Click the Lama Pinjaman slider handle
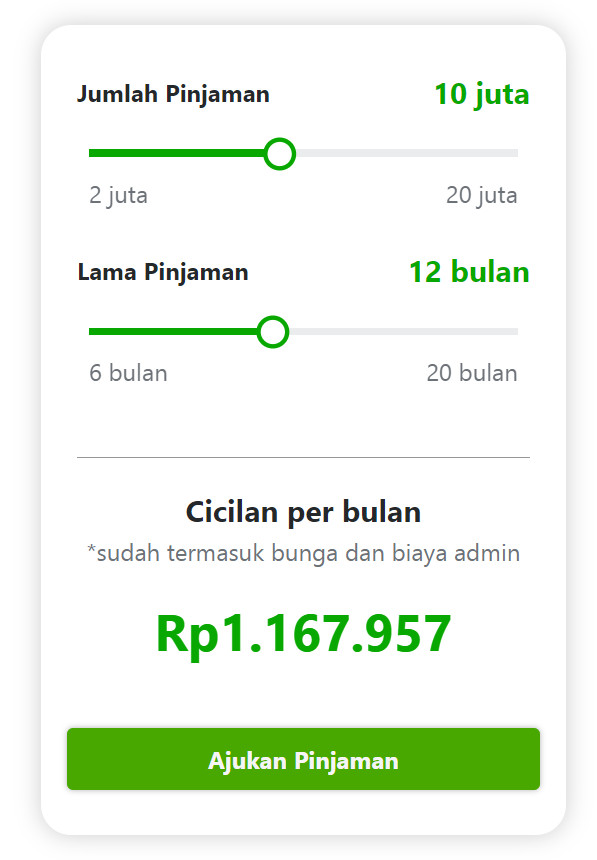The image size is (597, 860). click(x=273, y=330)
